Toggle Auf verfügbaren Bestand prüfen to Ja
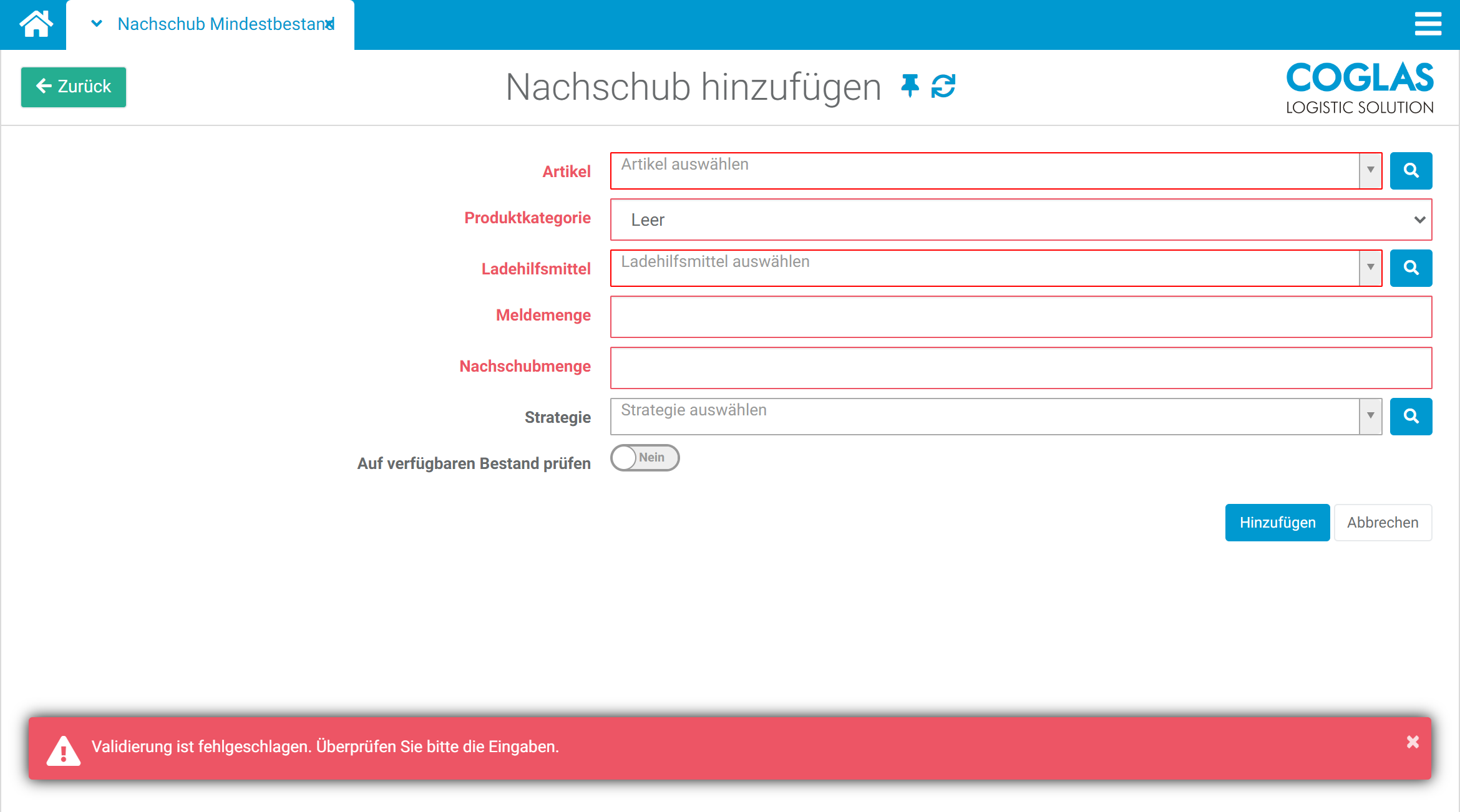1460x812 pixels. pos(645,458)
